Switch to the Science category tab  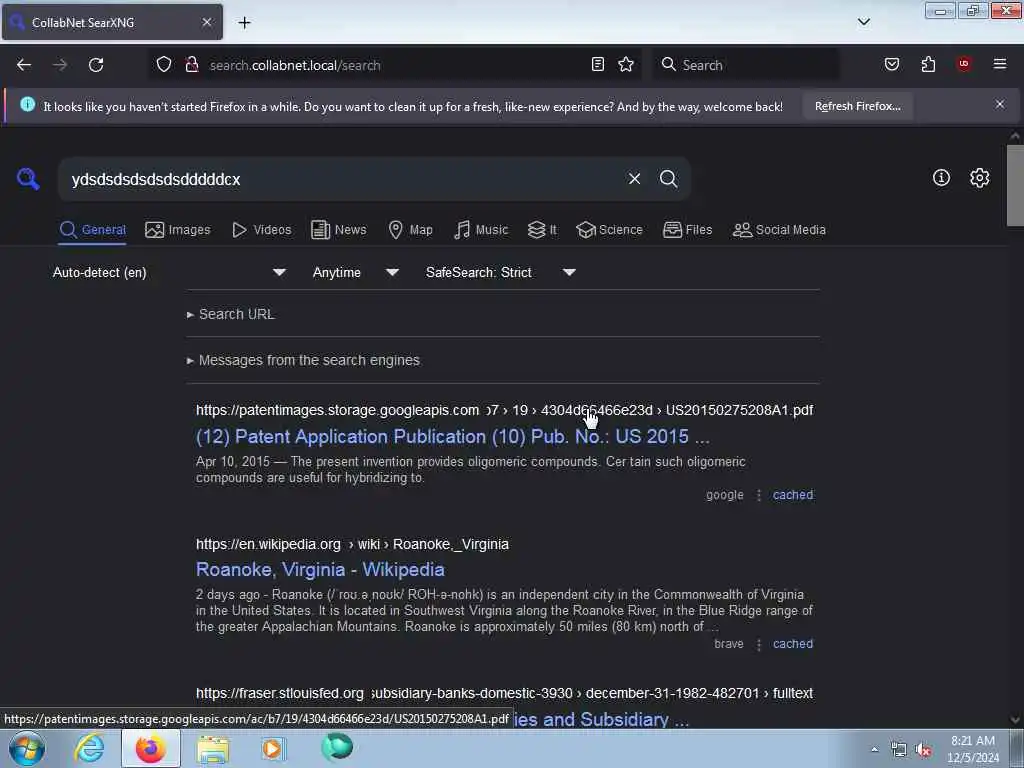click(609, 230)
